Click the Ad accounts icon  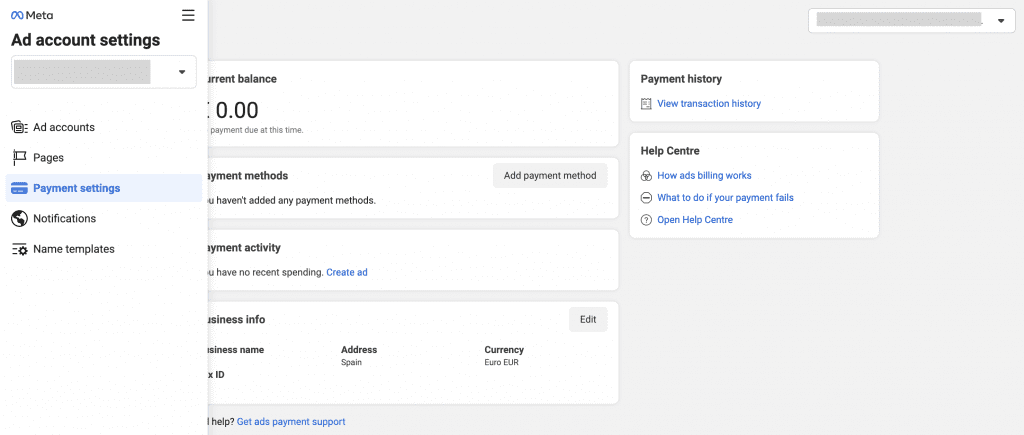19,127
